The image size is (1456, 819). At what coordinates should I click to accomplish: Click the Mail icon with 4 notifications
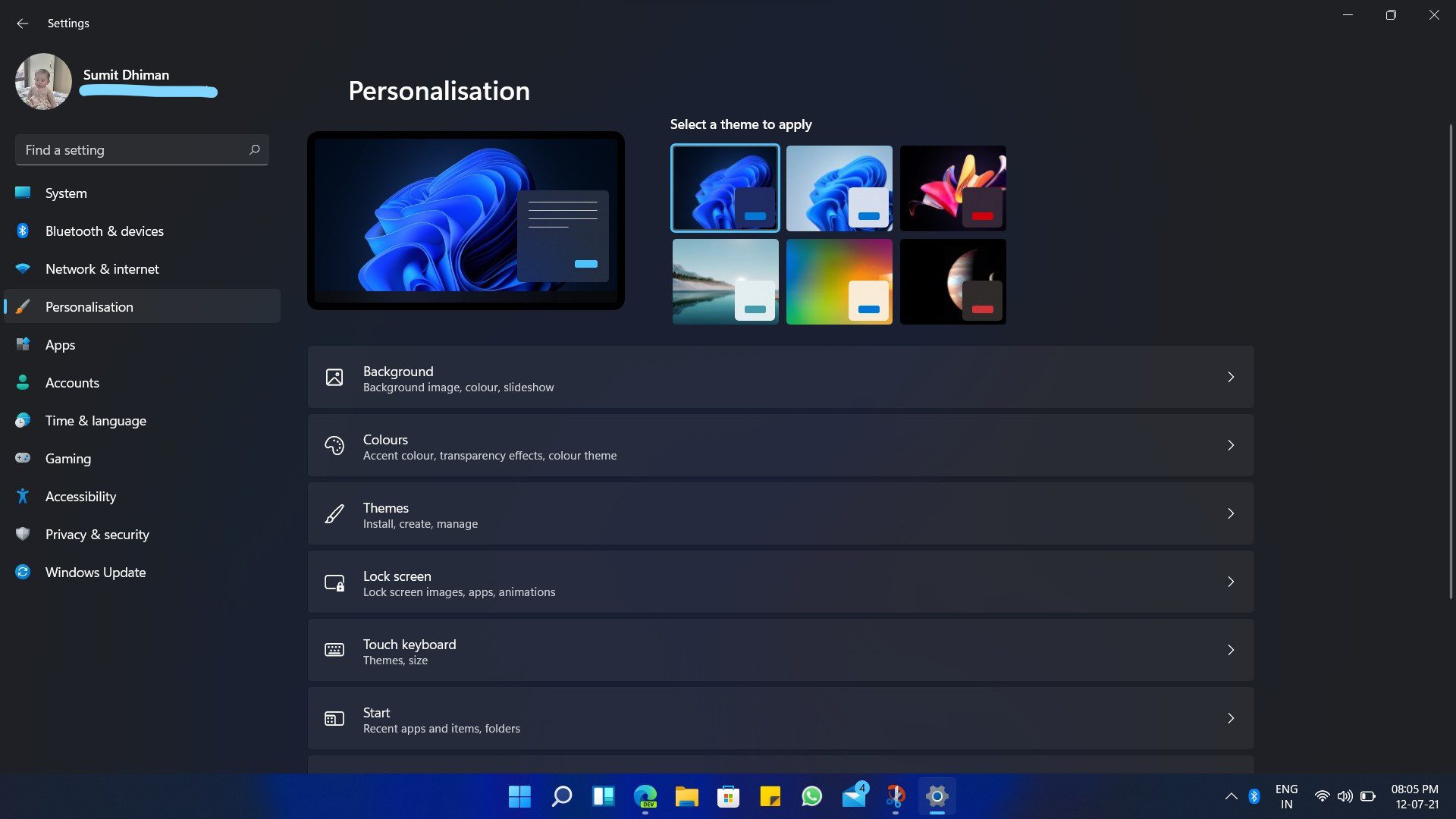(x=854, y=797)
